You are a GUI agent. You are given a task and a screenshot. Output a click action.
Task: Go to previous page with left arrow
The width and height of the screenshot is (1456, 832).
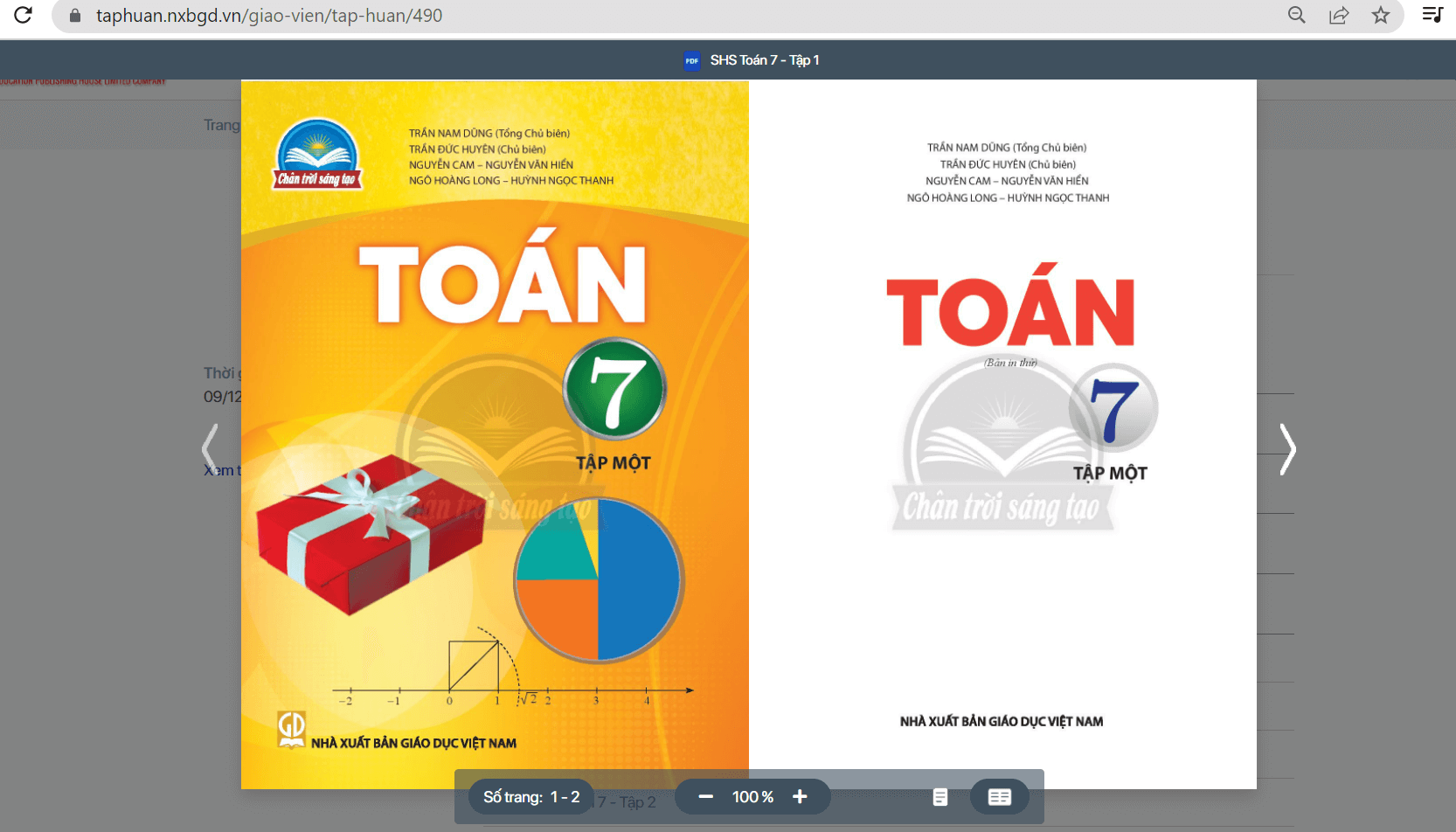tap(210, 449)
